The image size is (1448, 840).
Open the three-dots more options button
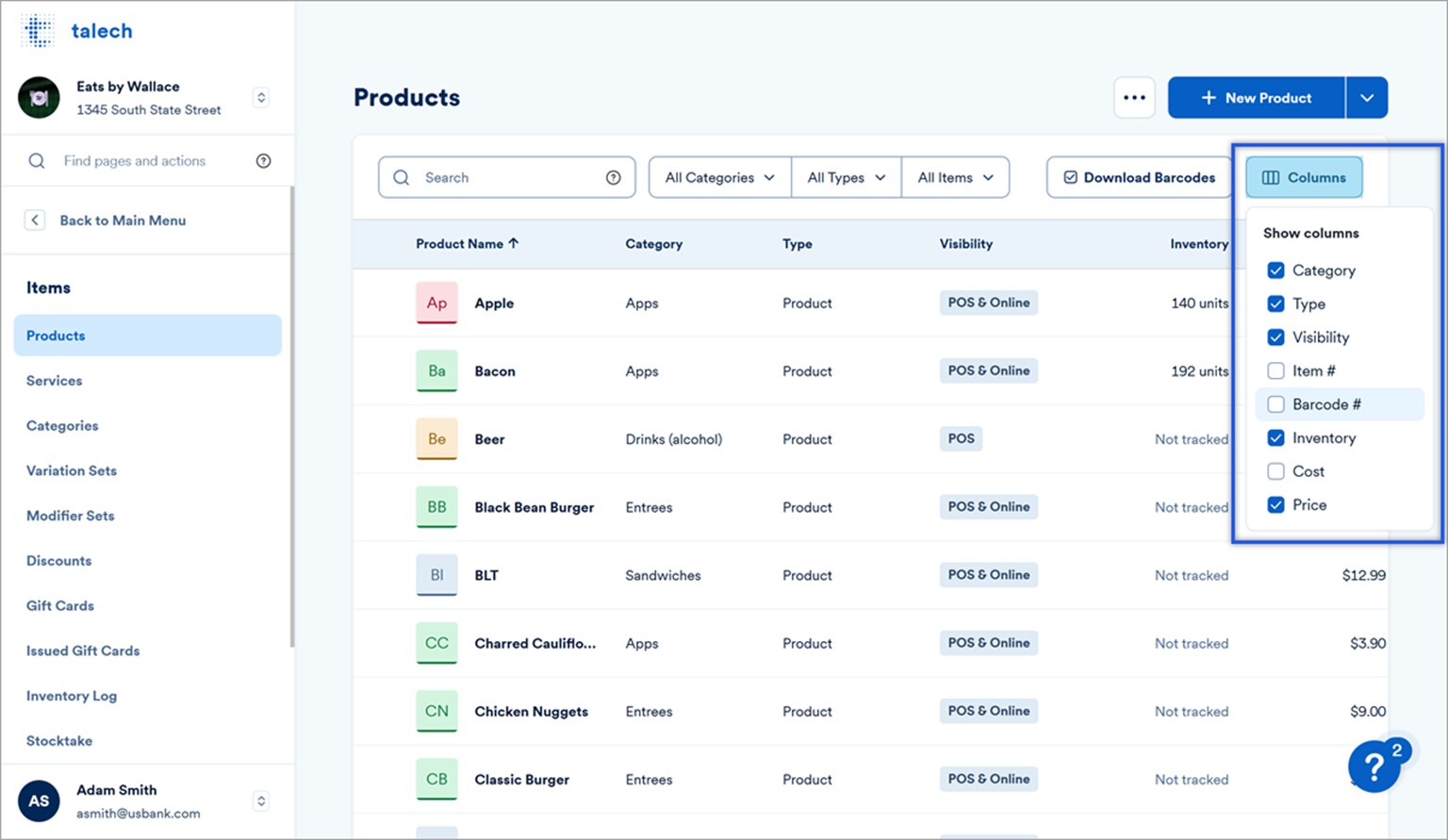coord(1134,98)
